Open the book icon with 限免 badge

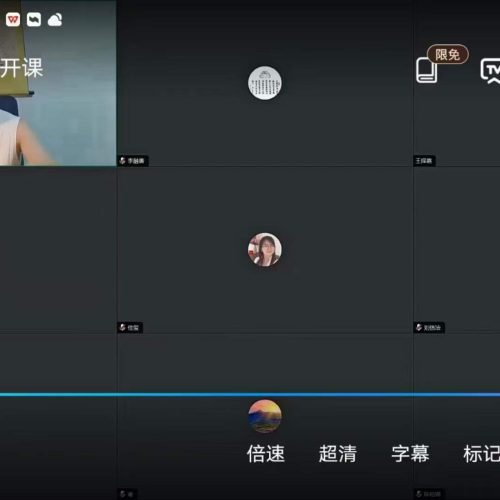(427, 70)
